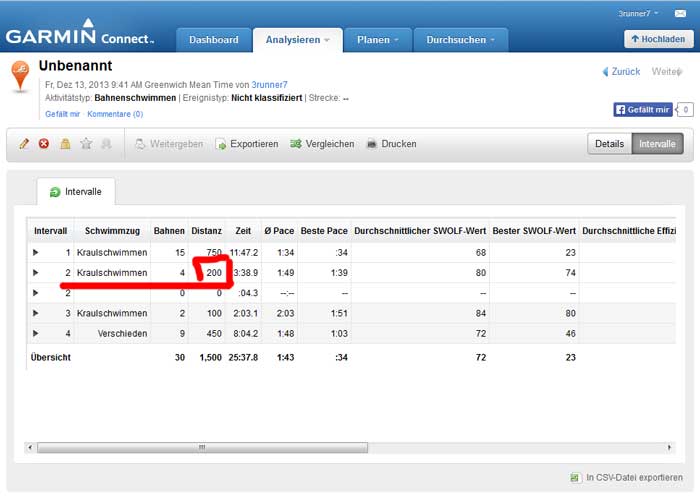700x499 pixels.
Task: Click the greyed user icon in toolbar
Action: pos(106,144)
